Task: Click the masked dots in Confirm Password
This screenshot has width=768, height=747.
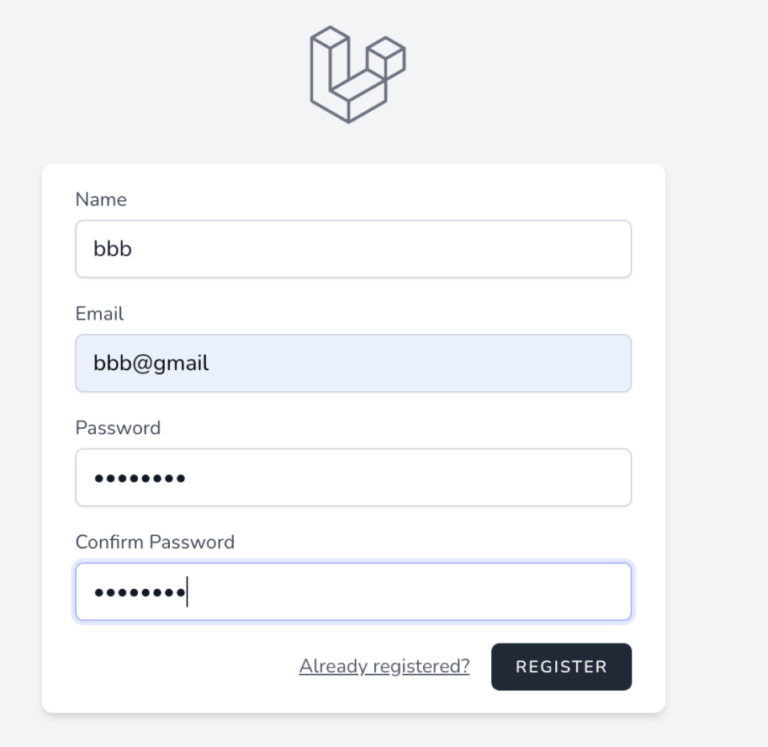Action: [x=139, y=592]
